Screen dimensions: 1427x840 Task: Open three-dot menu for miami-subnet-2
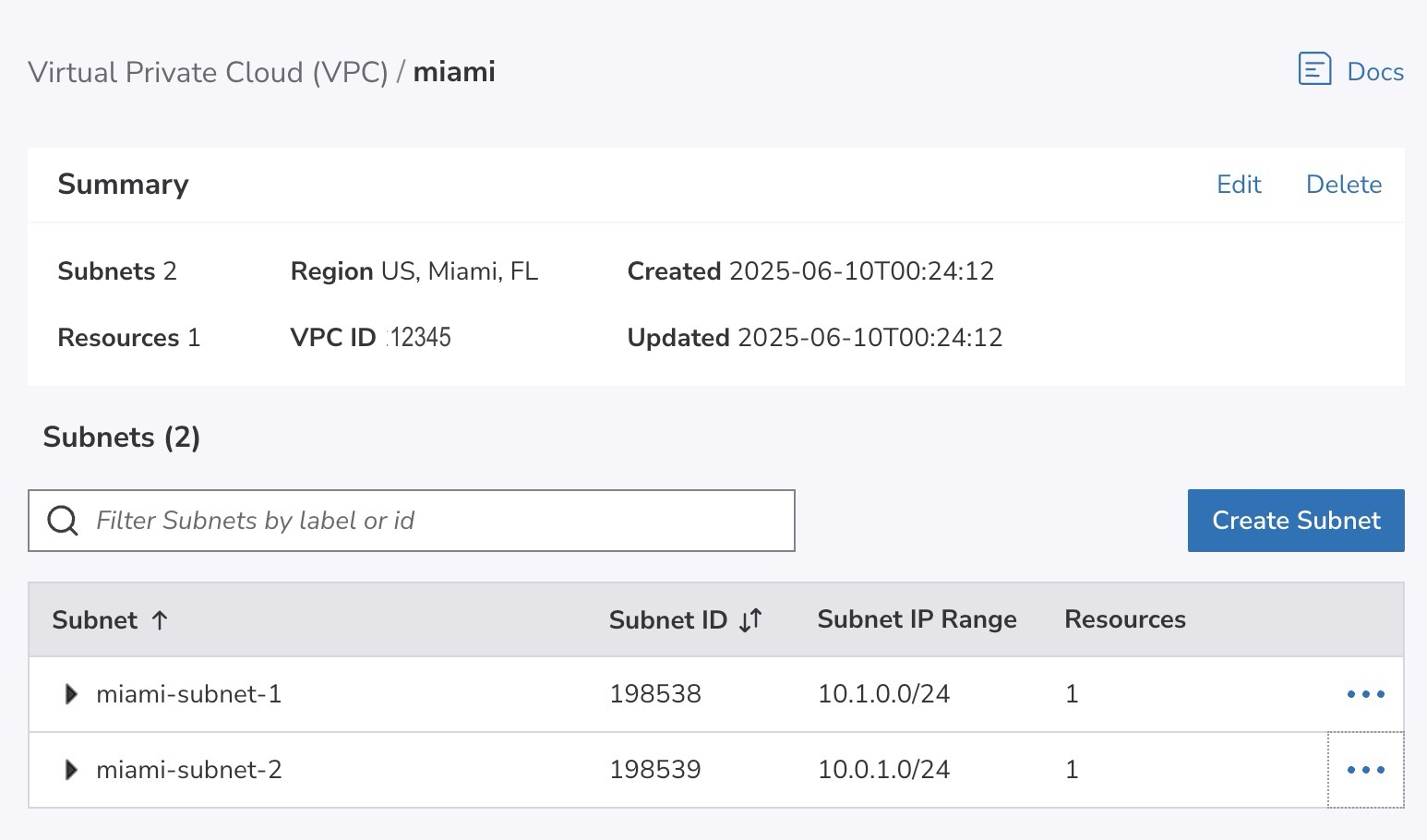point(1365,770)
